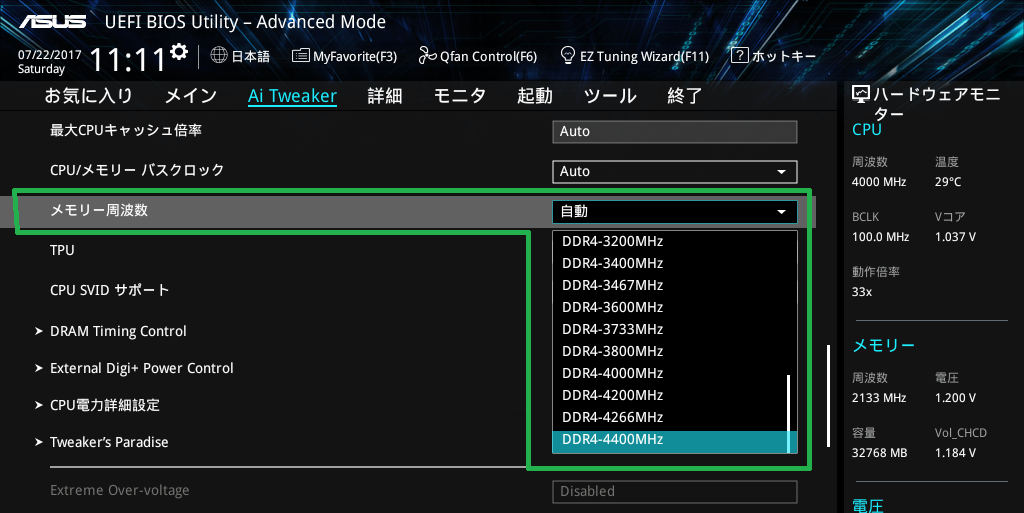Click the メモリー section heading
The width and height of the screenshot is (1024, 513).
coord(884,345)
